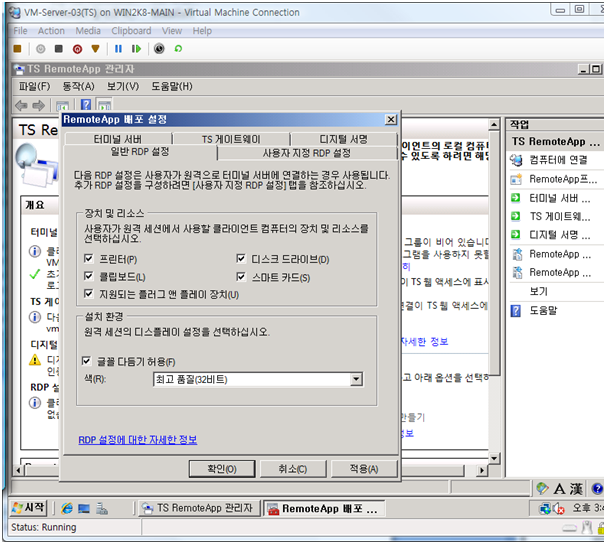Switch to TS RemoteApp 관리자 taskbar button
This screenshot has height=544, width=606.
pos(197,508)
